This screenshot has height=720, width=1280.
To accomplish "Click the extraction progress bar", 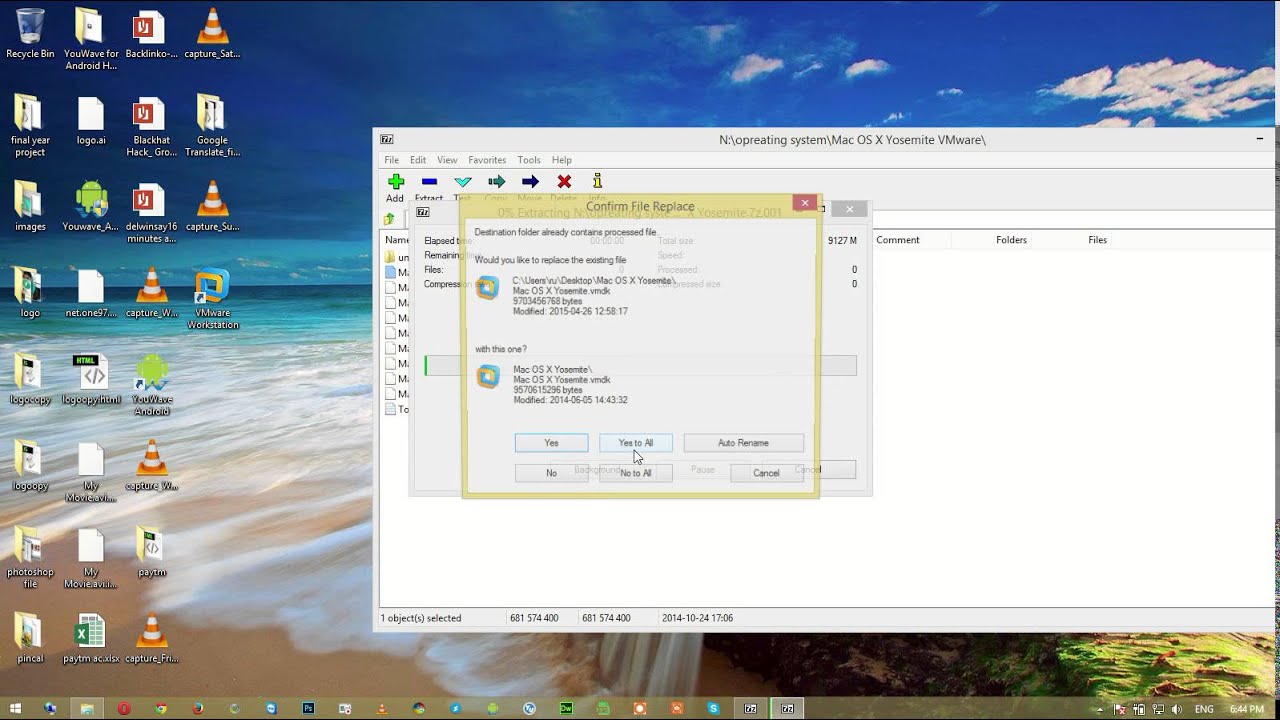I will pos(640,365).
